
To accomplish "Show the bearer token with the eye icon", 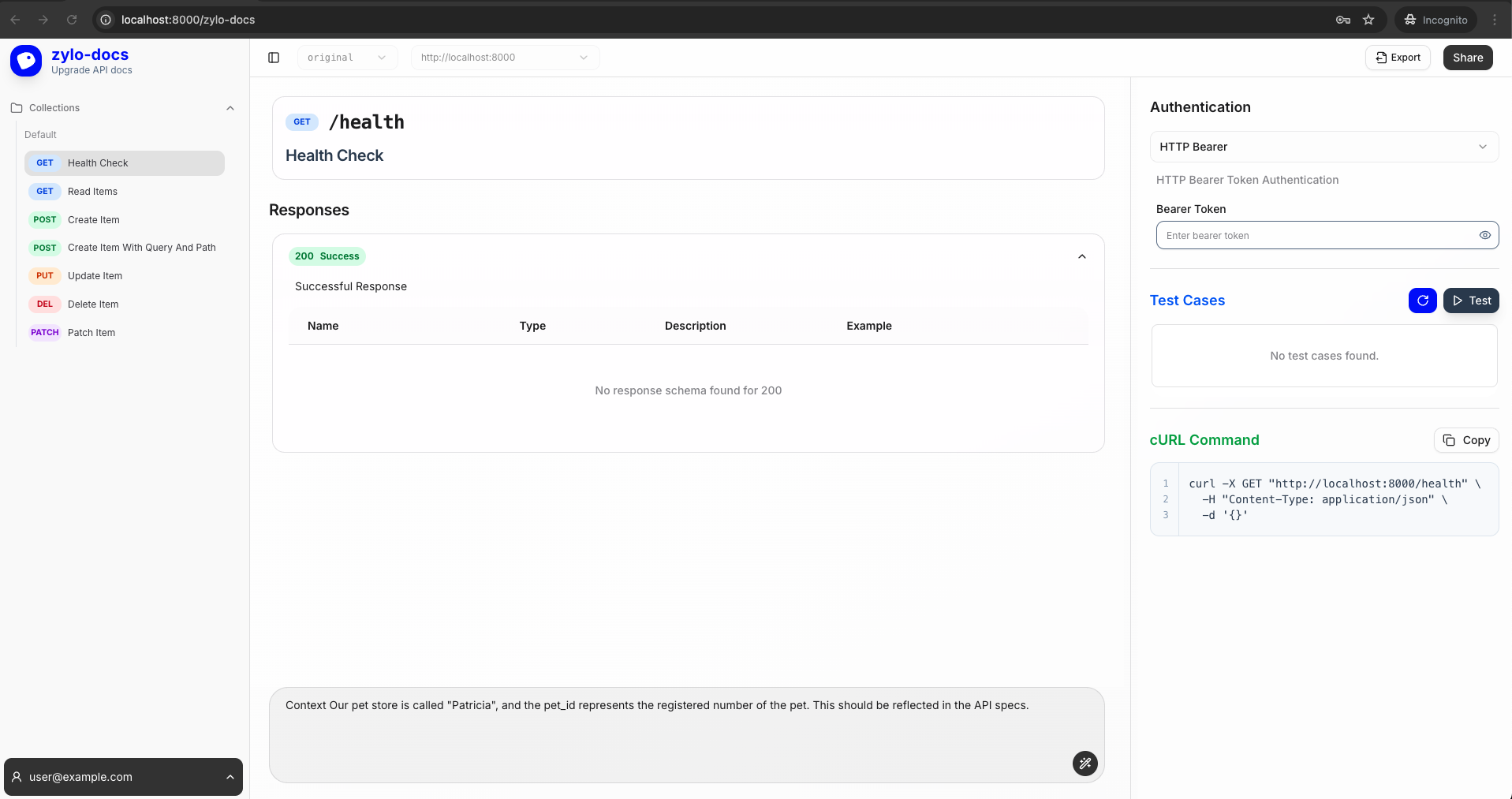I will pos(1485,235).
